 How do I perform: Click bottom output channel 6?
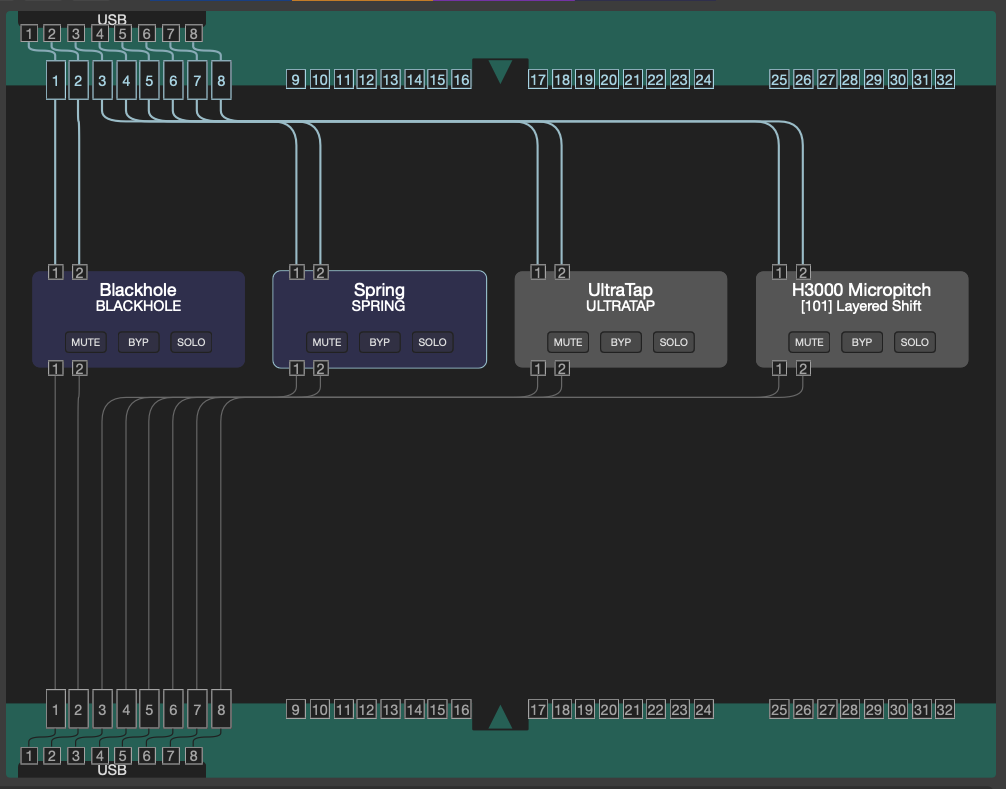pyautogui.click(x=173, y=709)
